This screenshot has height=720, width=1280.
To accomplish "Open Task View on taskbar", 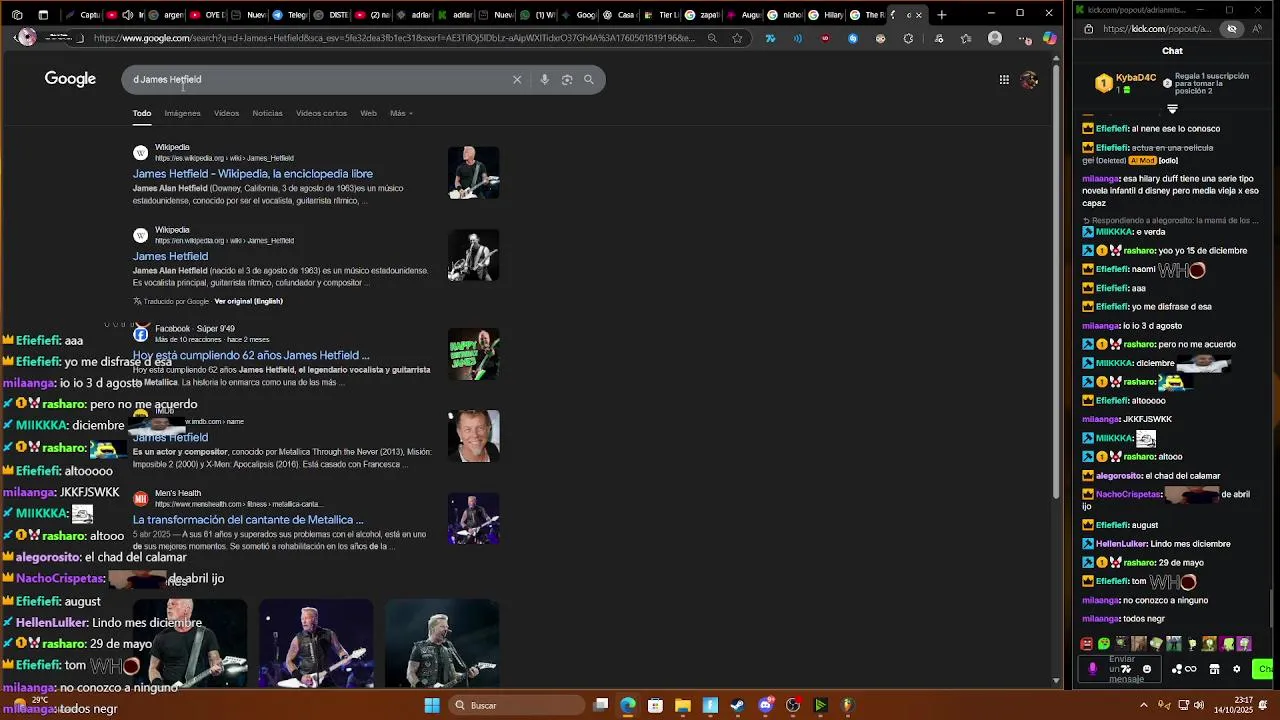I will 600,705.
